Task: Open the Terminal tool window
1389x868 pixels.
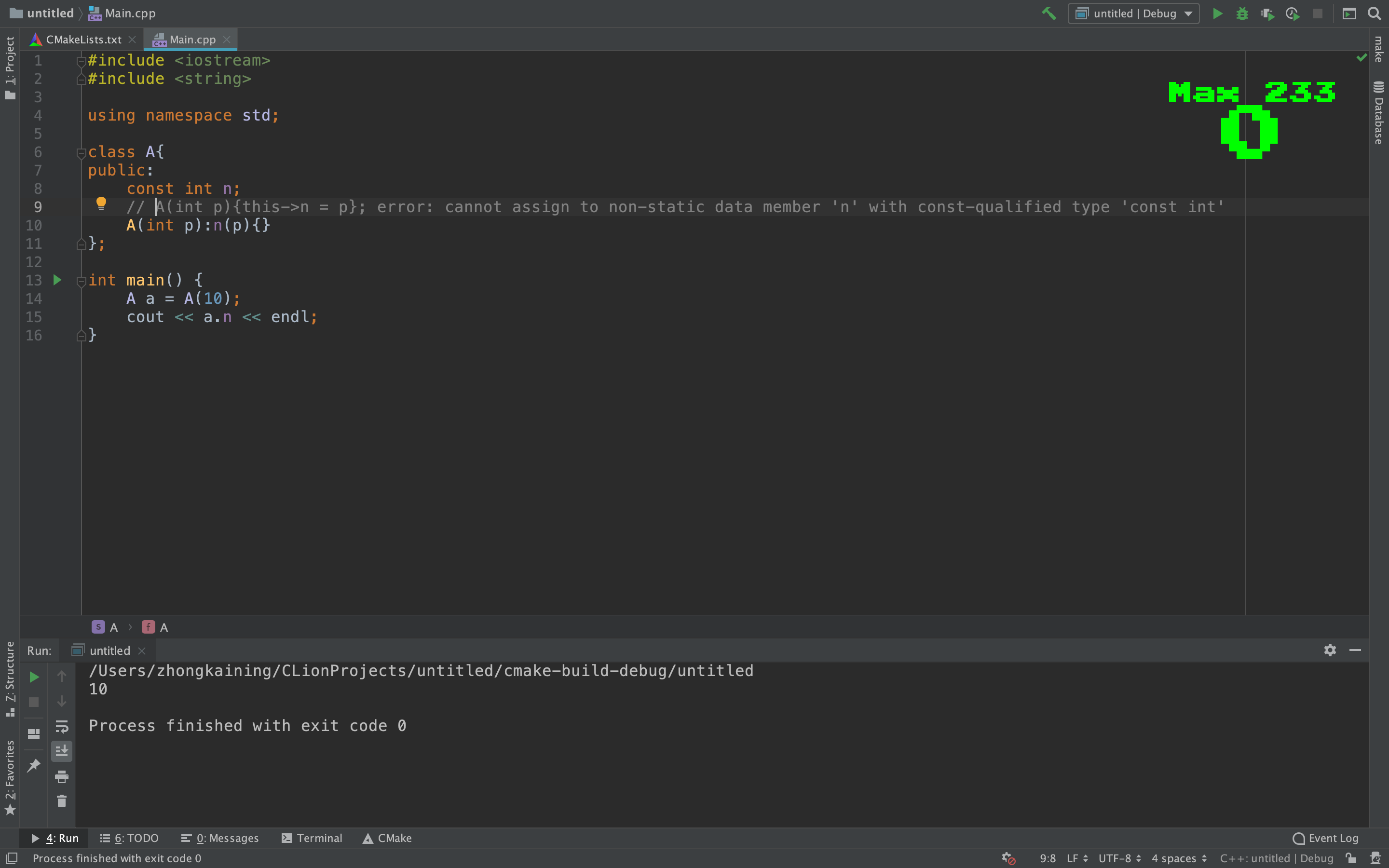Action: (312, 838)
